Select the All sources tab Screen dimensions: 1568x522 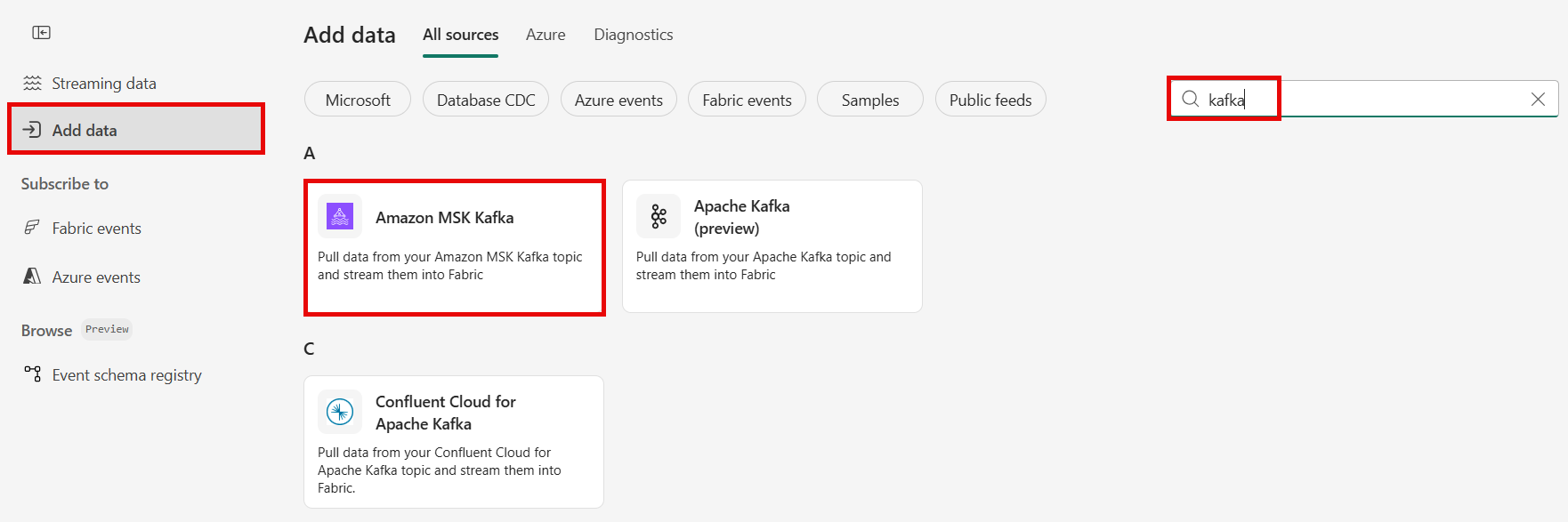460,35
